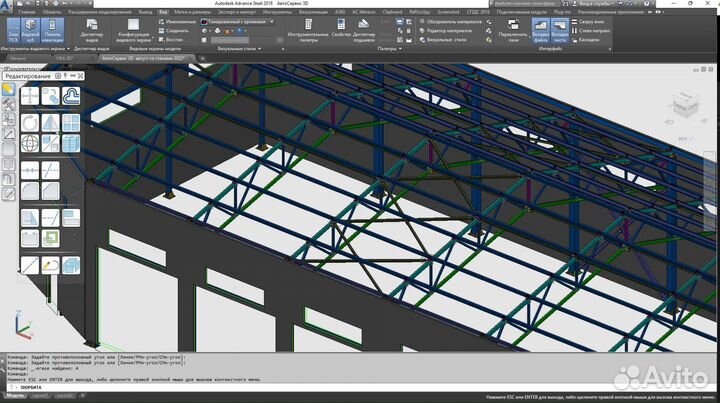Click the Array grid tool in palette
This screenshot has width=720, height=403.
click(x=71, y=123)
